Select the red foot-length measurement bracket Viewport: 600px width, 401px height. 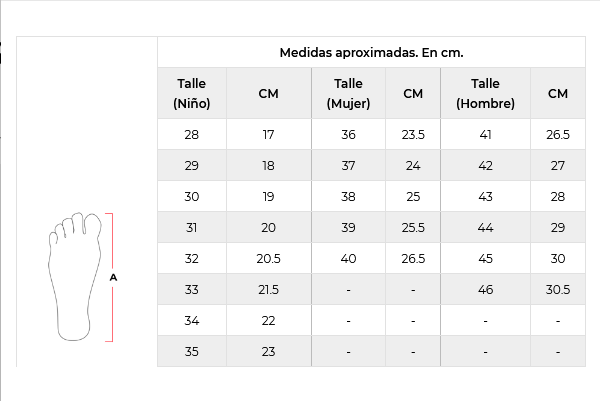click(x=109, y=277)
